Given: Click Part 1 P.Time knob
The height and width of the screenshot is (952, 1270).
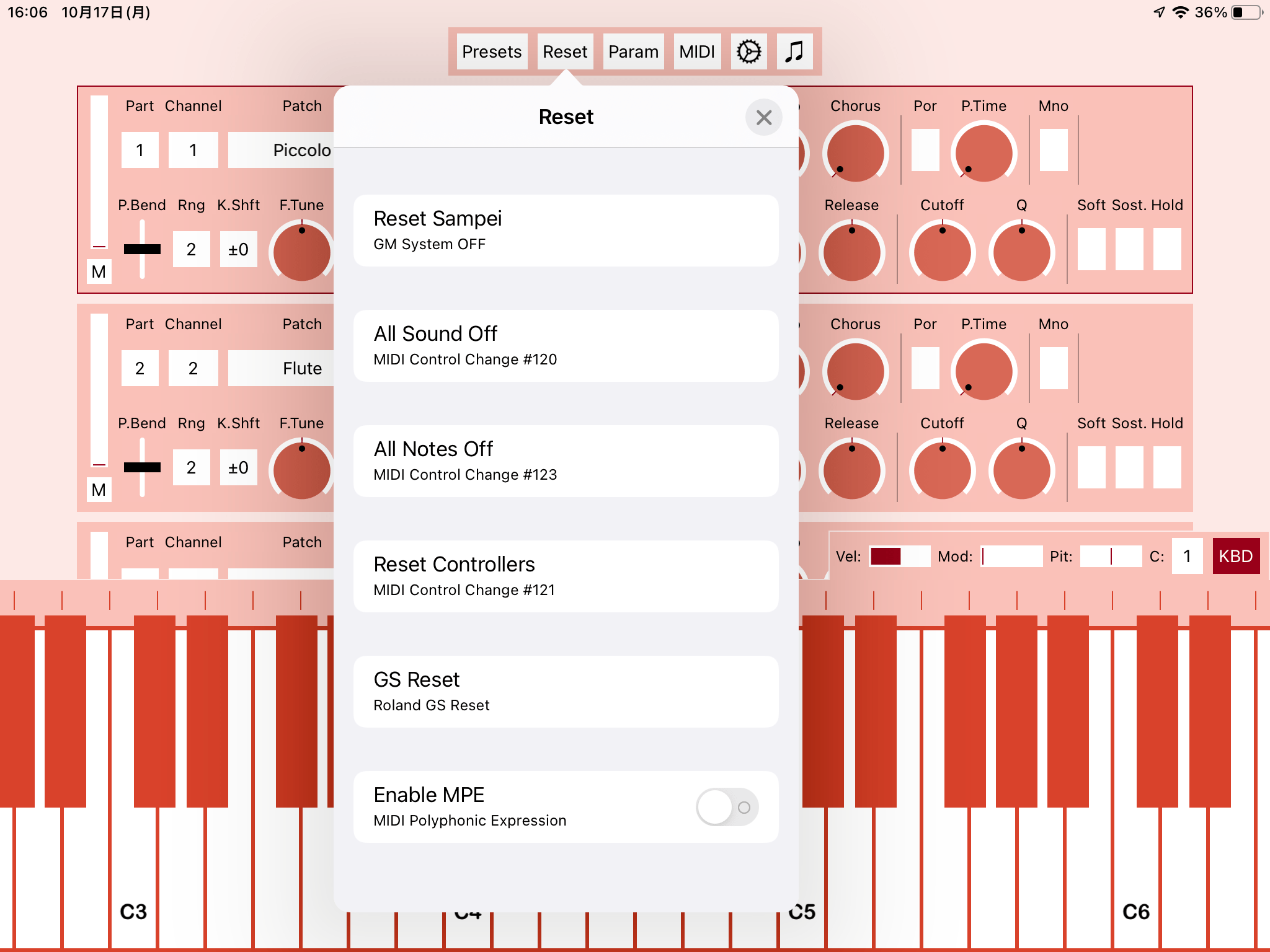Looking at the screenshot, I should pos(984,153).
